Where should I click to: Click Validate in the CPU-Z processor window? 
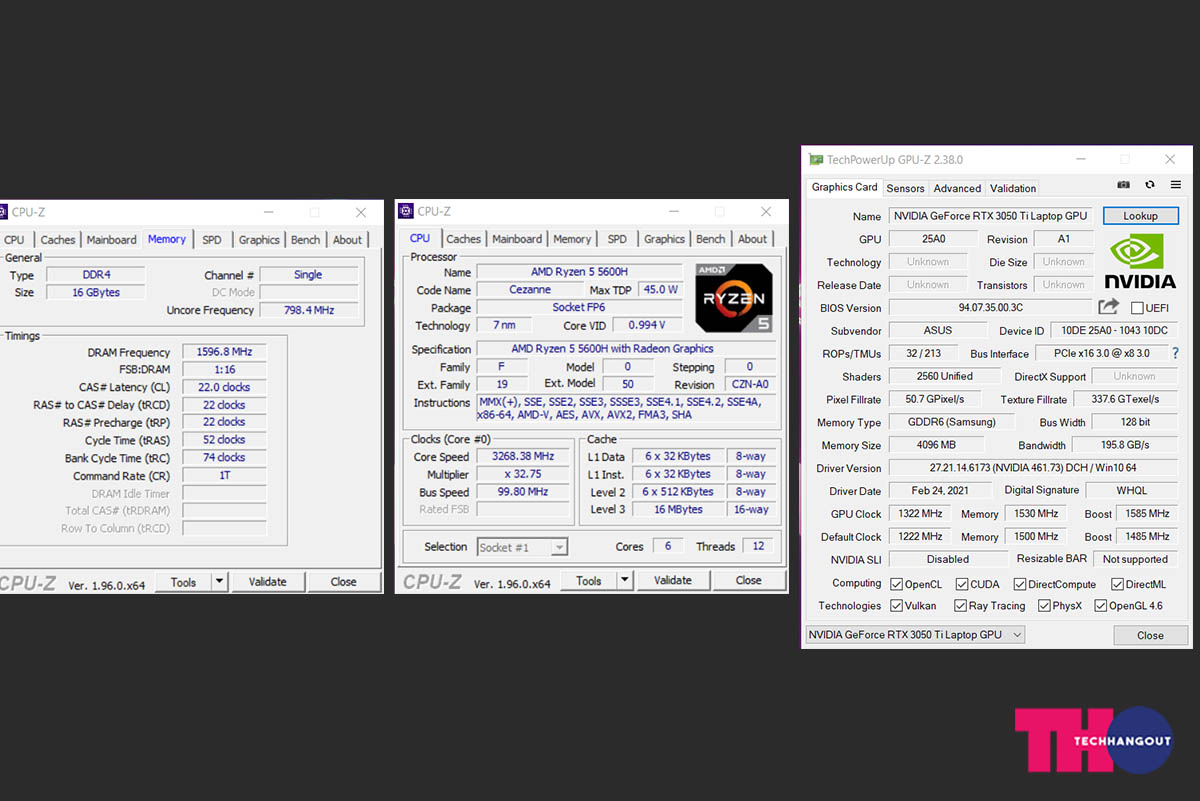click(672, 581)
